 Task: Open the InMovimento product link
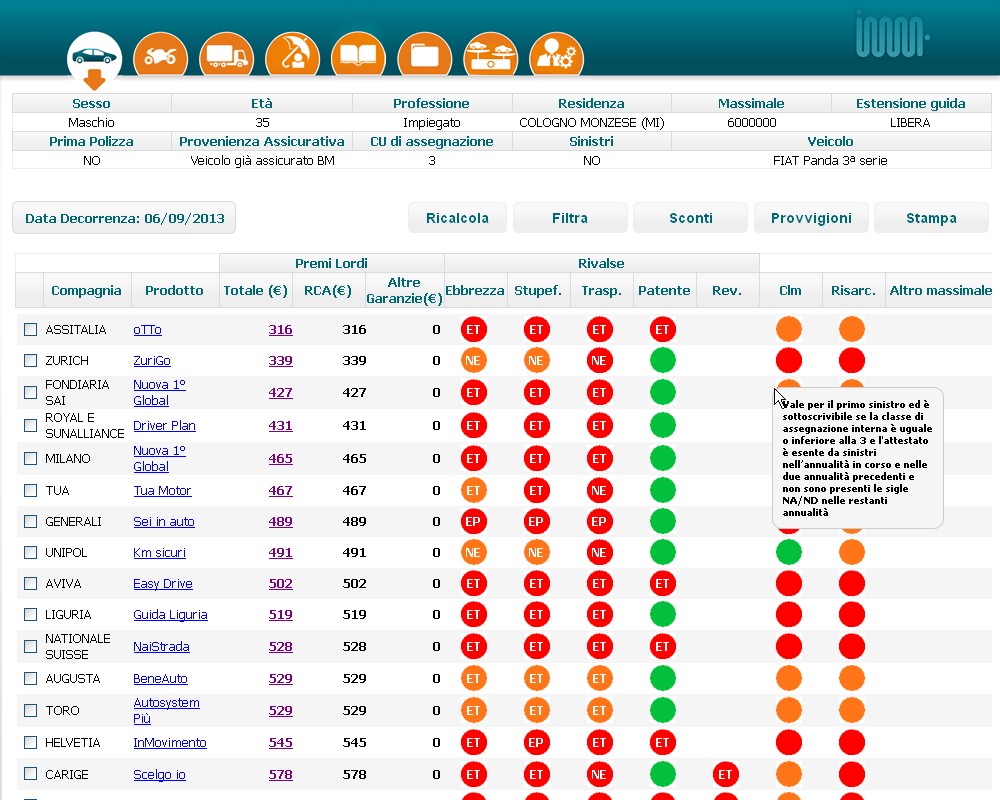[x=170, y=743]
